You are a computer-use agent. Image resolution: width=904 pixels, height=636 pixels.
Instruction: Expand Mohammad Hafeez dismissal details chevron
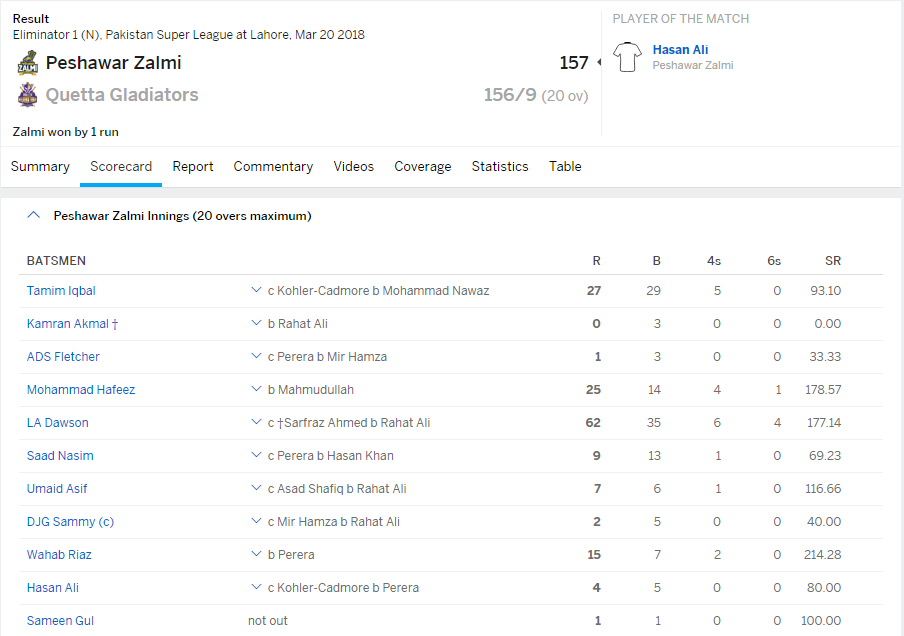click(x=256, y=390)
